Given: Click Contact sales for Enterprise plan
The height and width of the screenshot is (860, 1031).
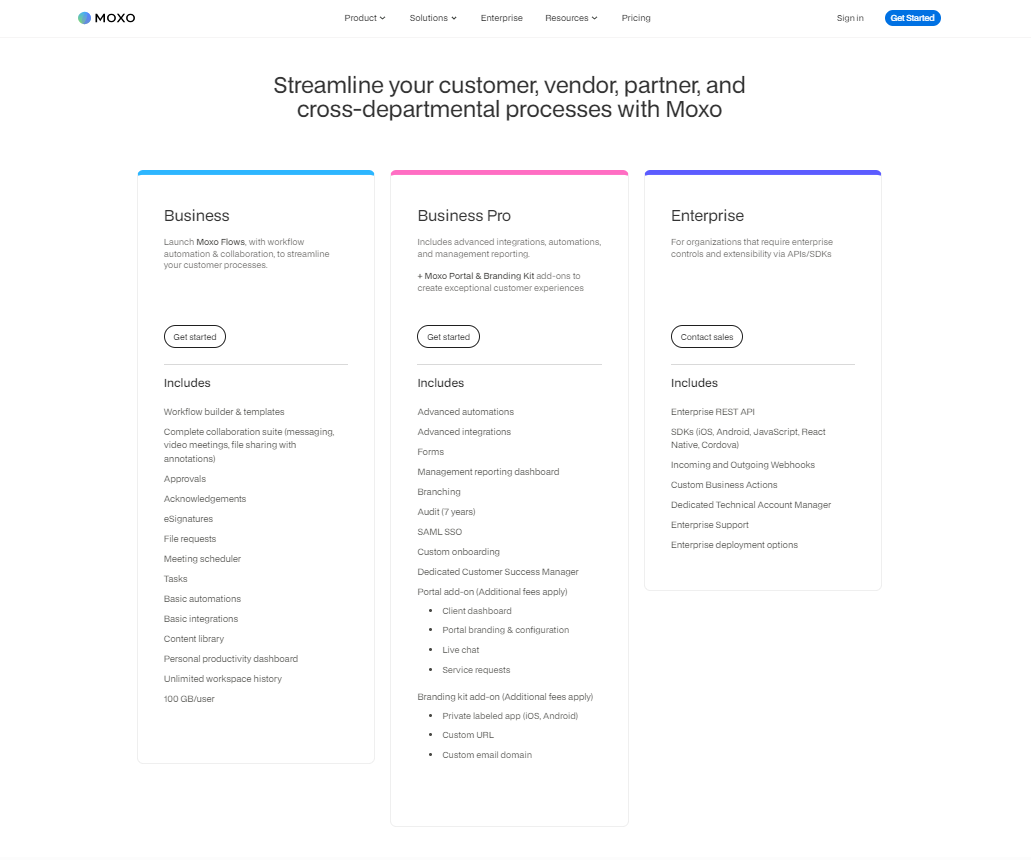Looking at the screenshot, I should tap(706, 336).
